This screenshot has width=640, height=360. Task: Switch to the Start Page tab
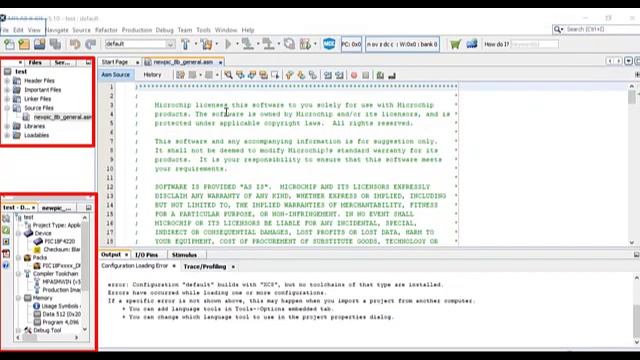click(115, 62)
